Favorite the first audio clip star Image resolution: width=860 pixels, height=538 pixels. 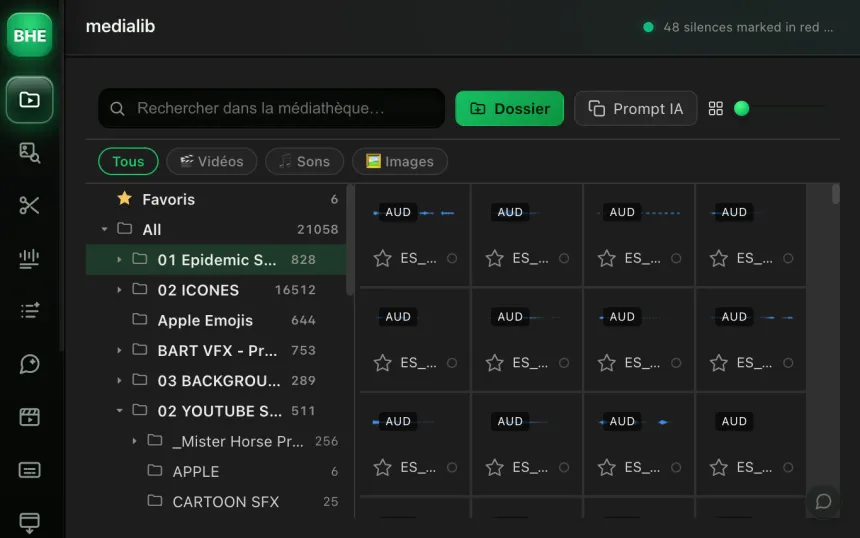(x=382, y=258)
